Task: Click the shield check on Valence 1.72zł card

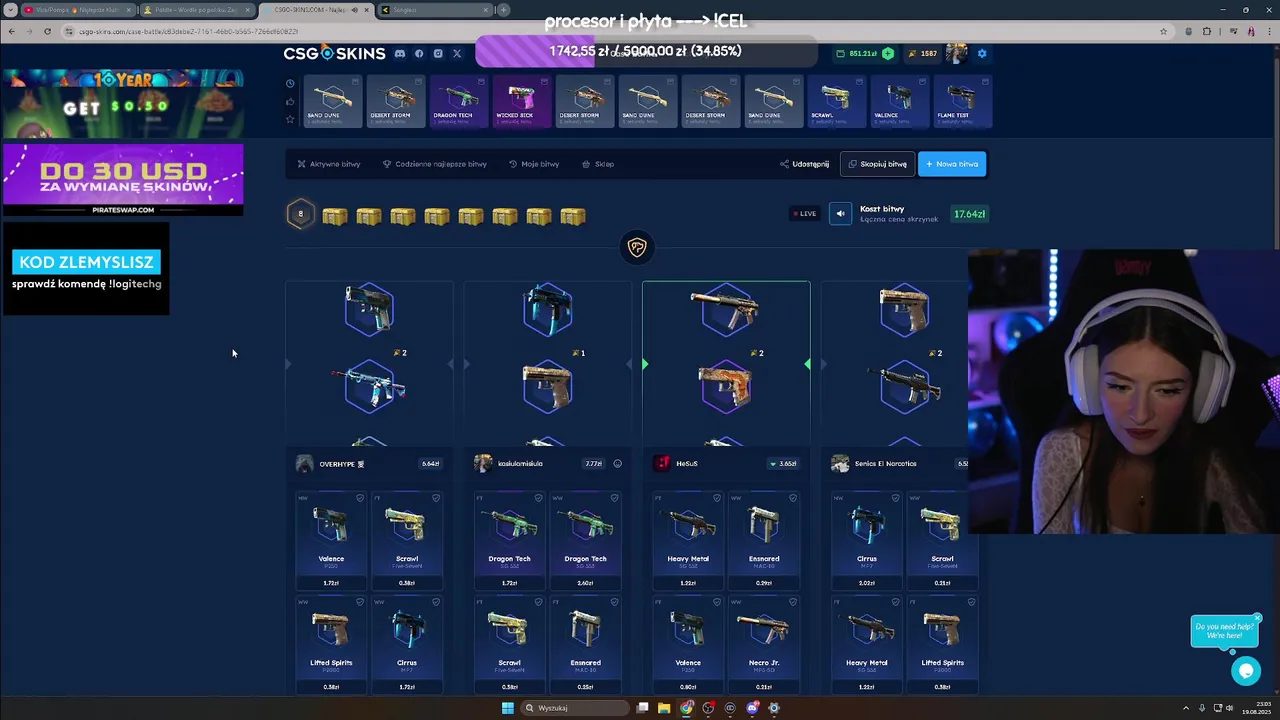Action: (360, 498)
